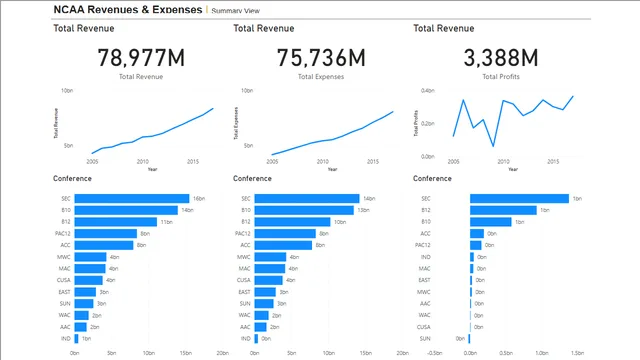Image resolution: width=640 pixels, height=360 pixels.
Task: Click the B10 bar labeled 13bn in expenses chart
Action: point(304,210)
